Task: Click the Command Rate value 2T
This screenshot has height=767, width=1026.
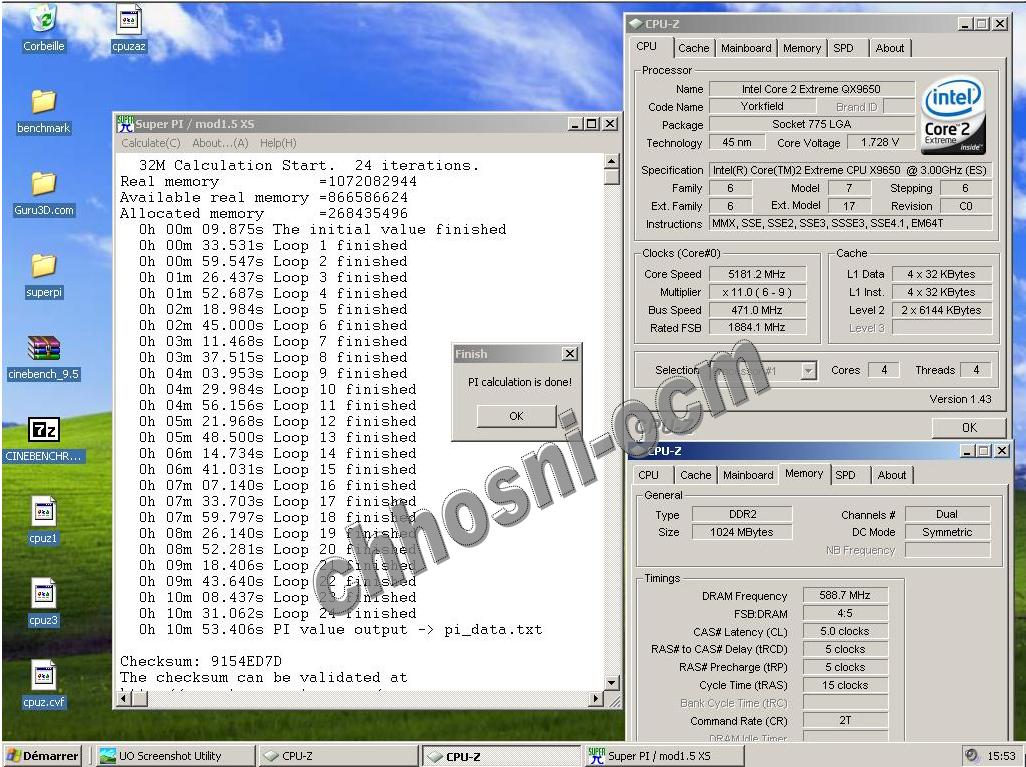Action: [845, 720]
